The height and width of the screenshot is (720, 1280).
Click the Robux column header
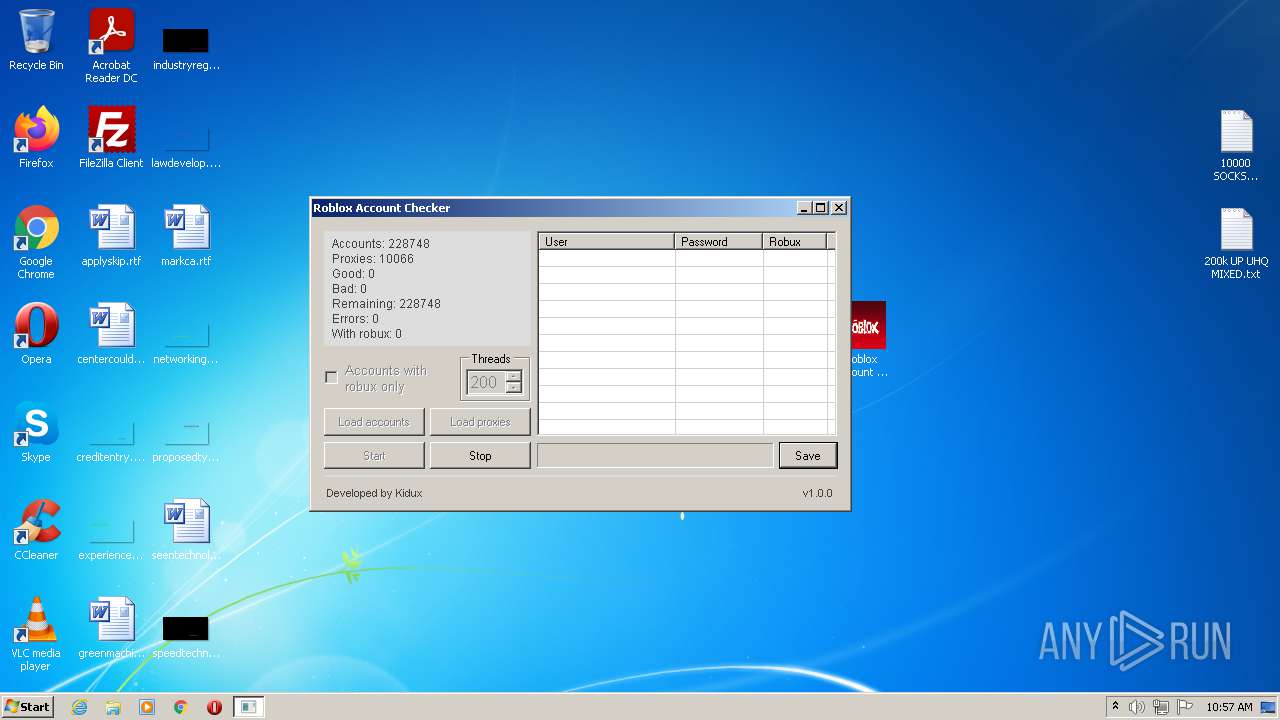click(795, 242)
